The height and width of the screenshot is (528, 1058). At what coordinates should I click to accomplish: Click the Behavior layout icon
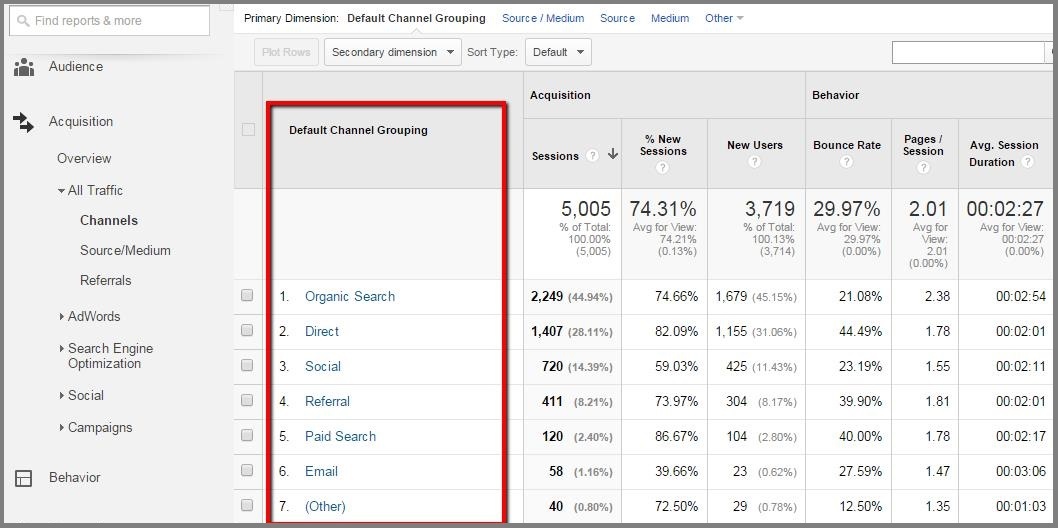pyautogui.click(x=24, y=478)
